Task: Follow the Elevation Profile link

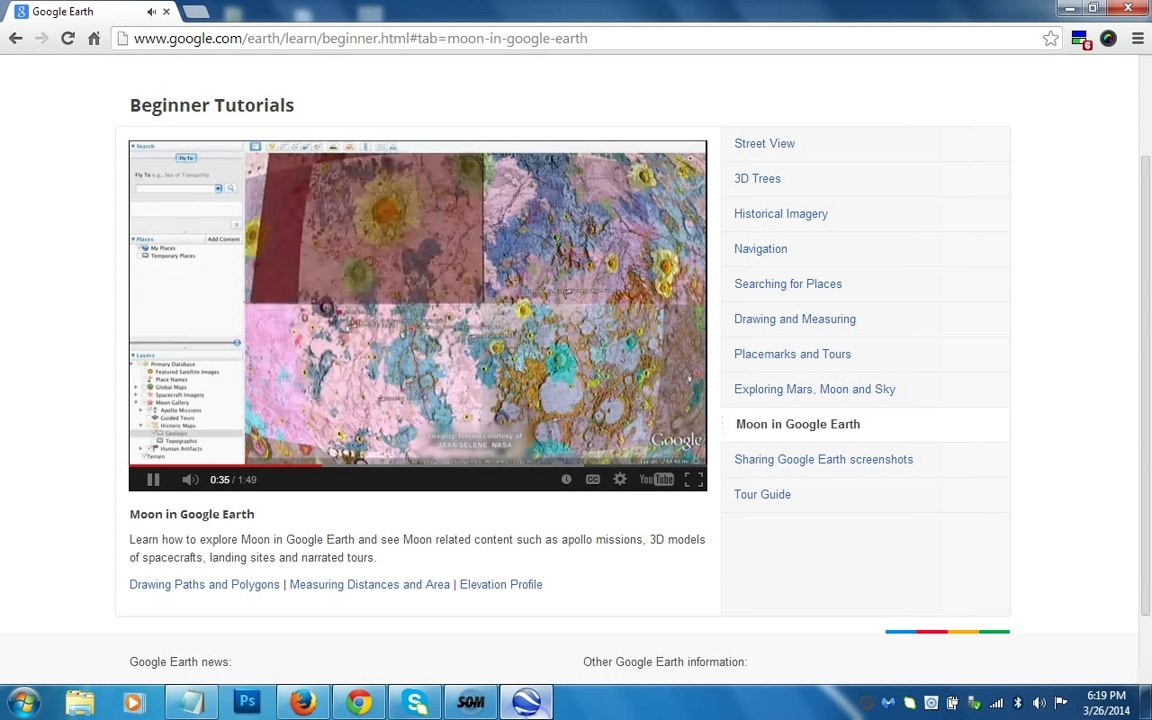Action: tap(501, 585)
